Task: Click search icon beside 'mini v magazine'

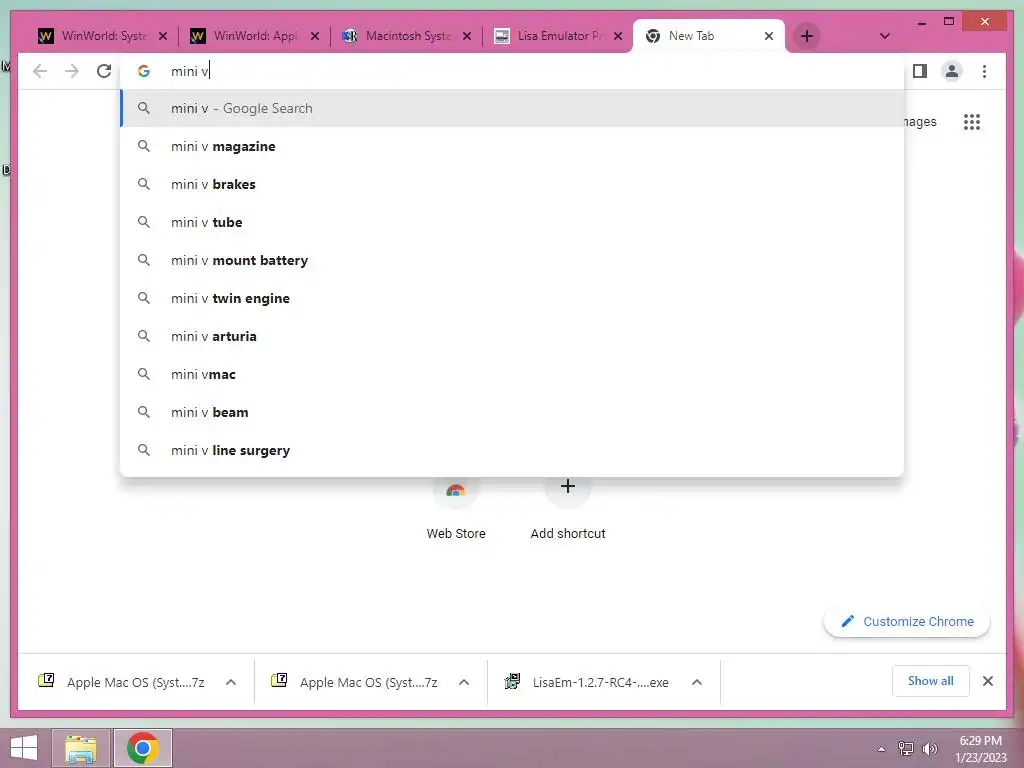Action: coord(144,146)
